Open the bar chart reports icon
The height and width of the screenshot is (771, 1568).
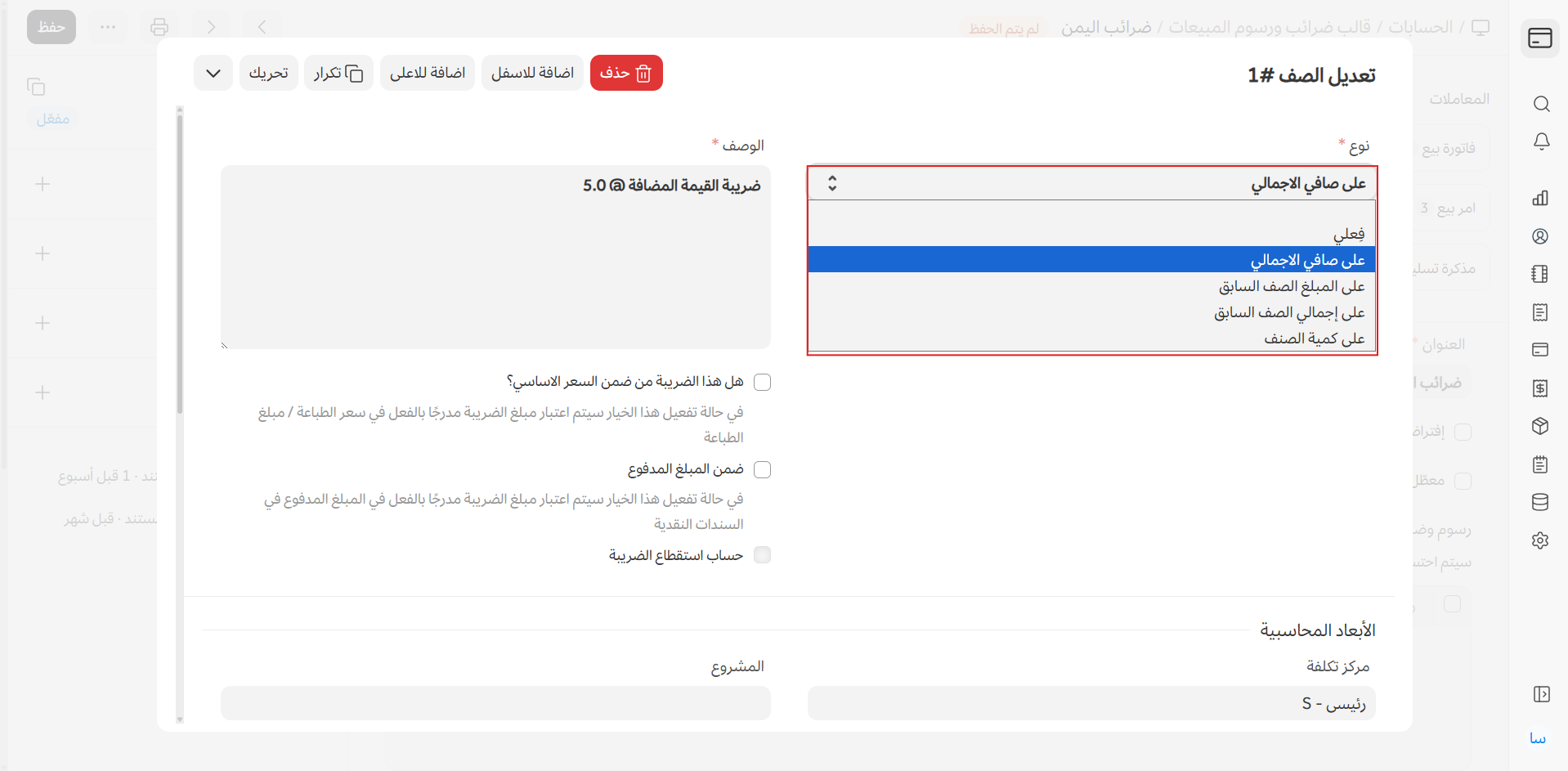[x=1540, y=198]
